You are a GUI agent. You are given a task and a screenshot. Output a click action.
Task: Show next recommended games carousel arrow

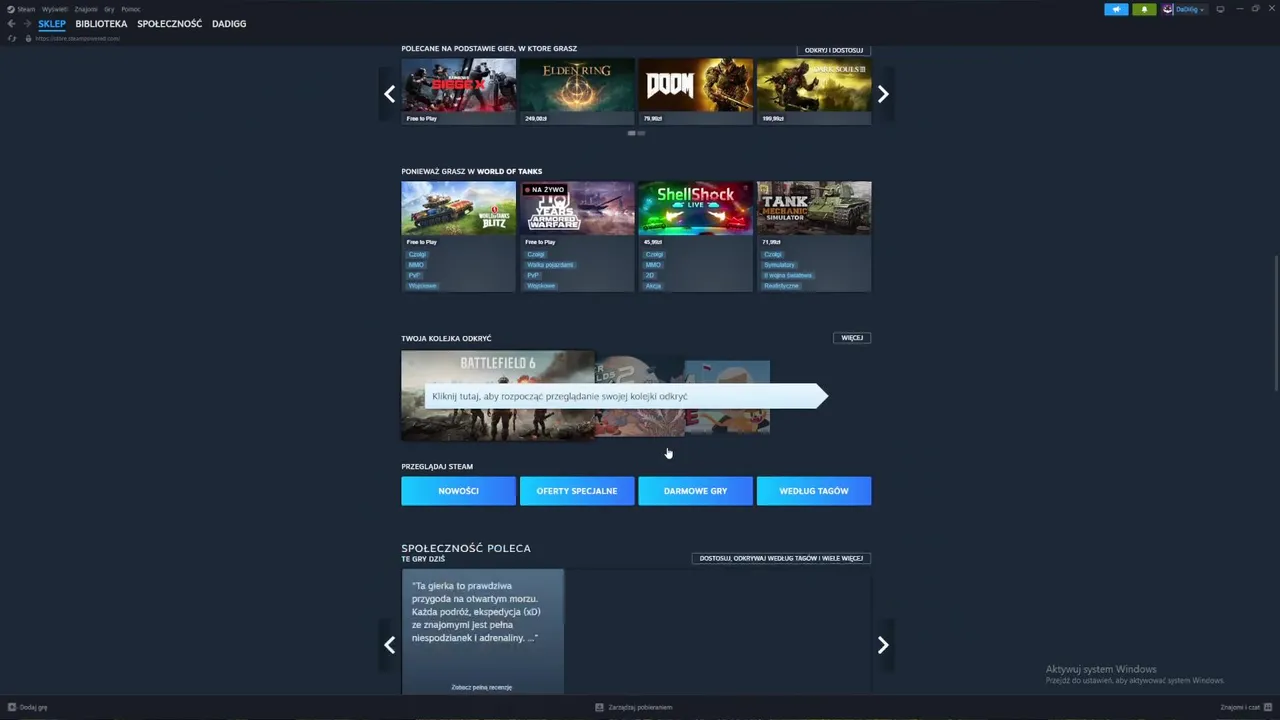coord(883,94)
